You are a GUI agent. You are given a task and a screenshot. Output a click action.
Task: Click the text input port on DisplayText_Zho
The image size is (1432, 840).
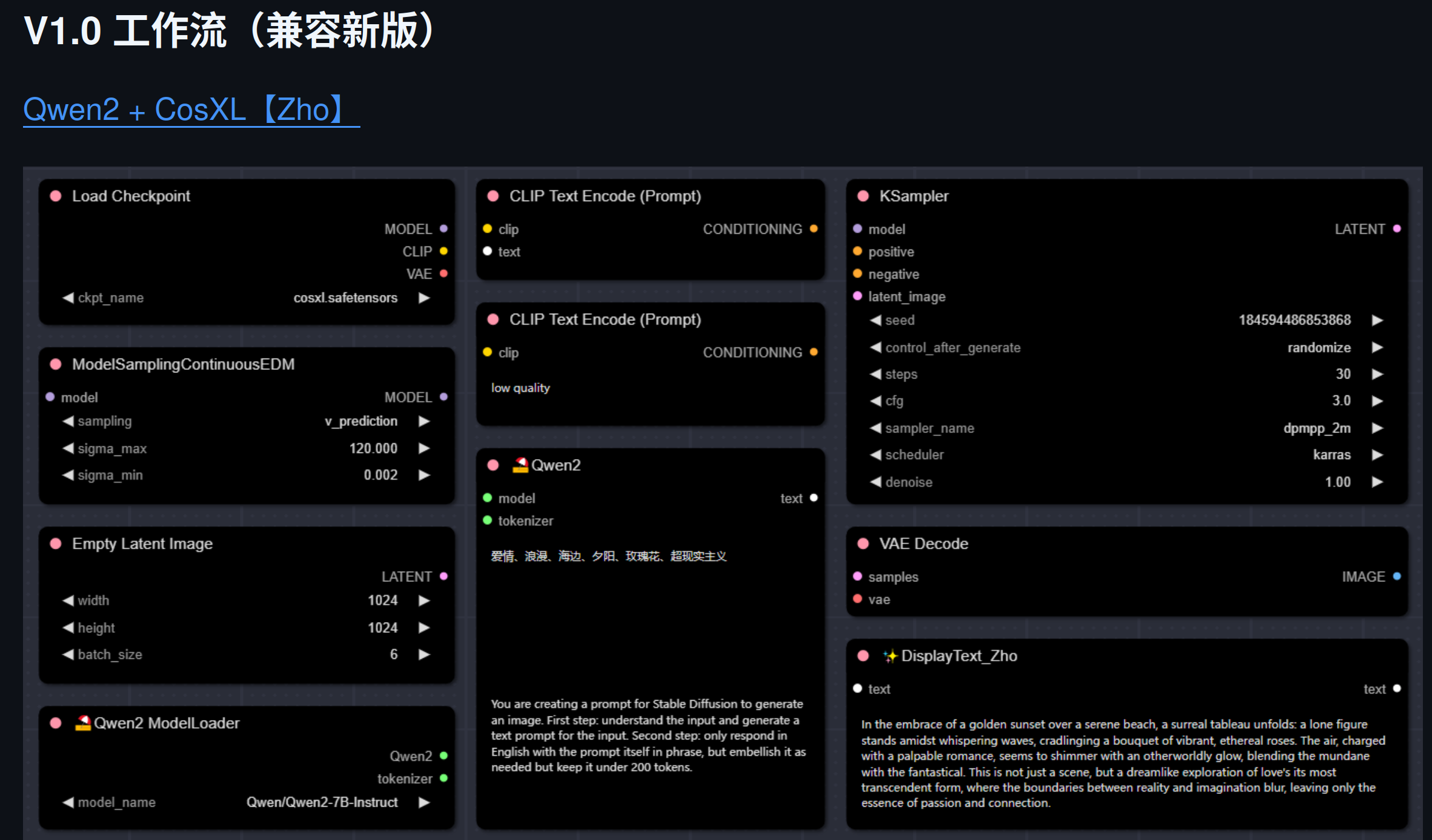coord(858,689)
